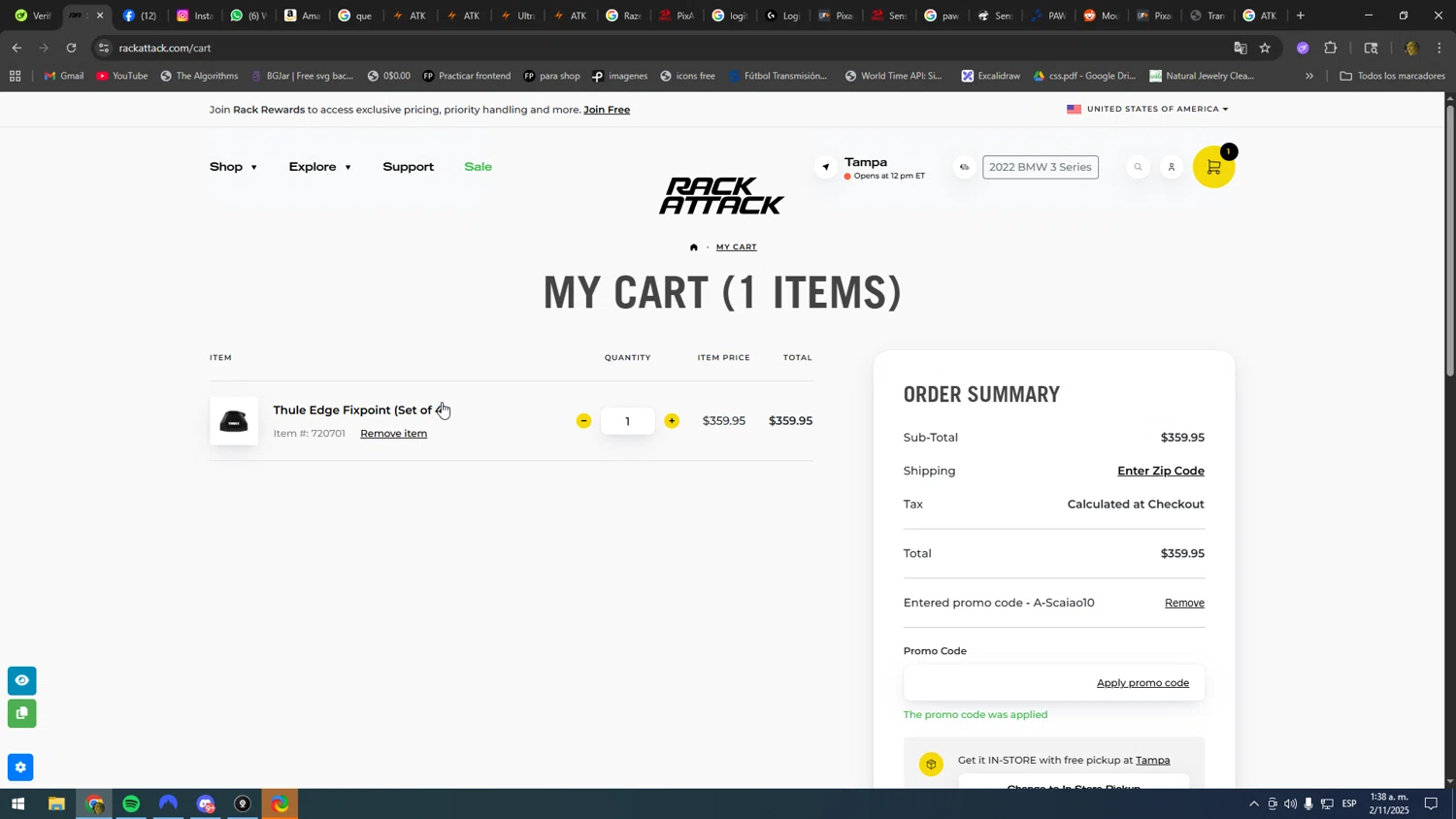This screenshot has width=1456, height=819.
Task: Click the ESP language indicator
Action: pyautogui.click(x=1349, y=804)
